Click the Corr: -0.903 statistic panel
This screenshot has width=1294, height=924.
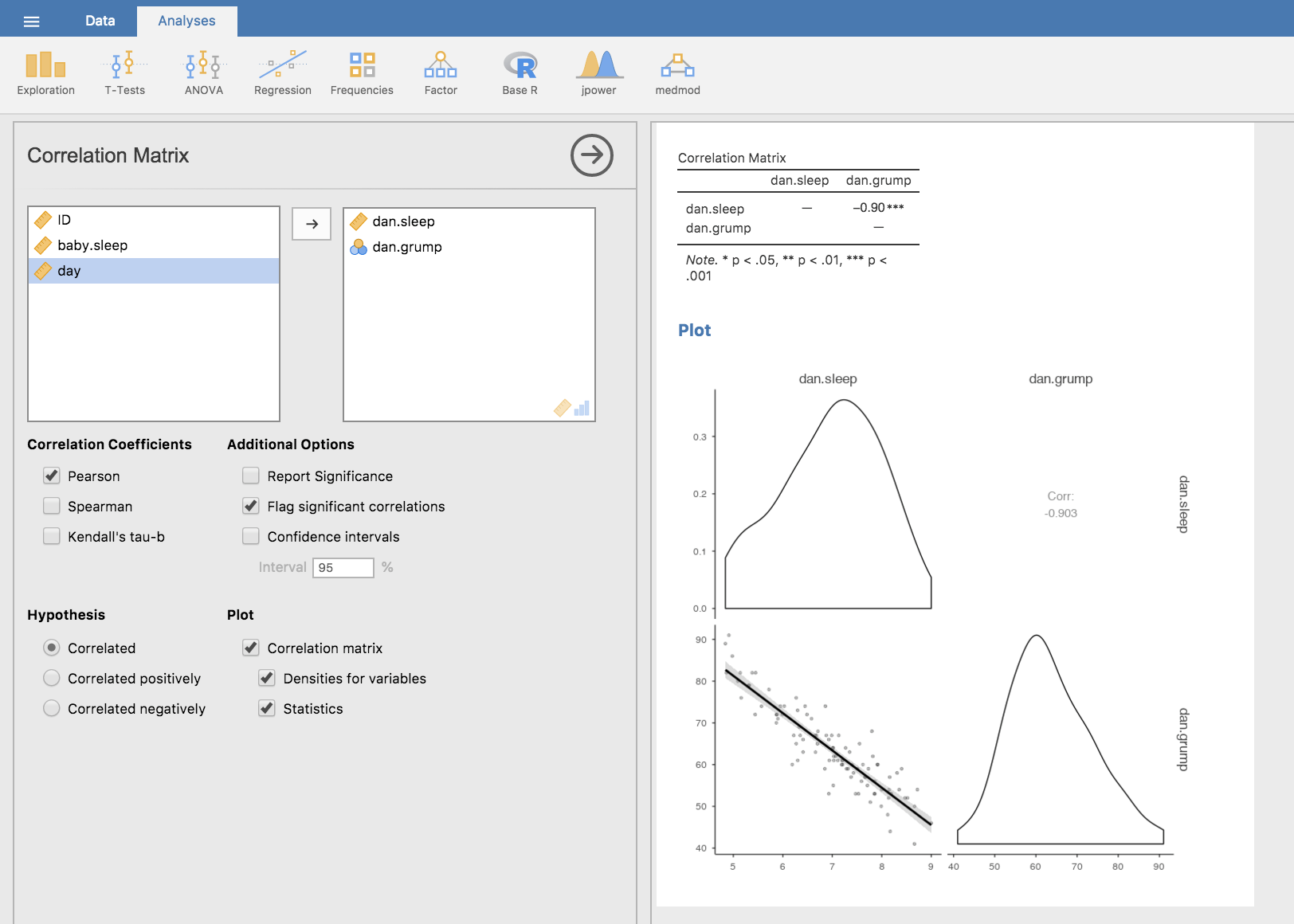[1061, 504]
